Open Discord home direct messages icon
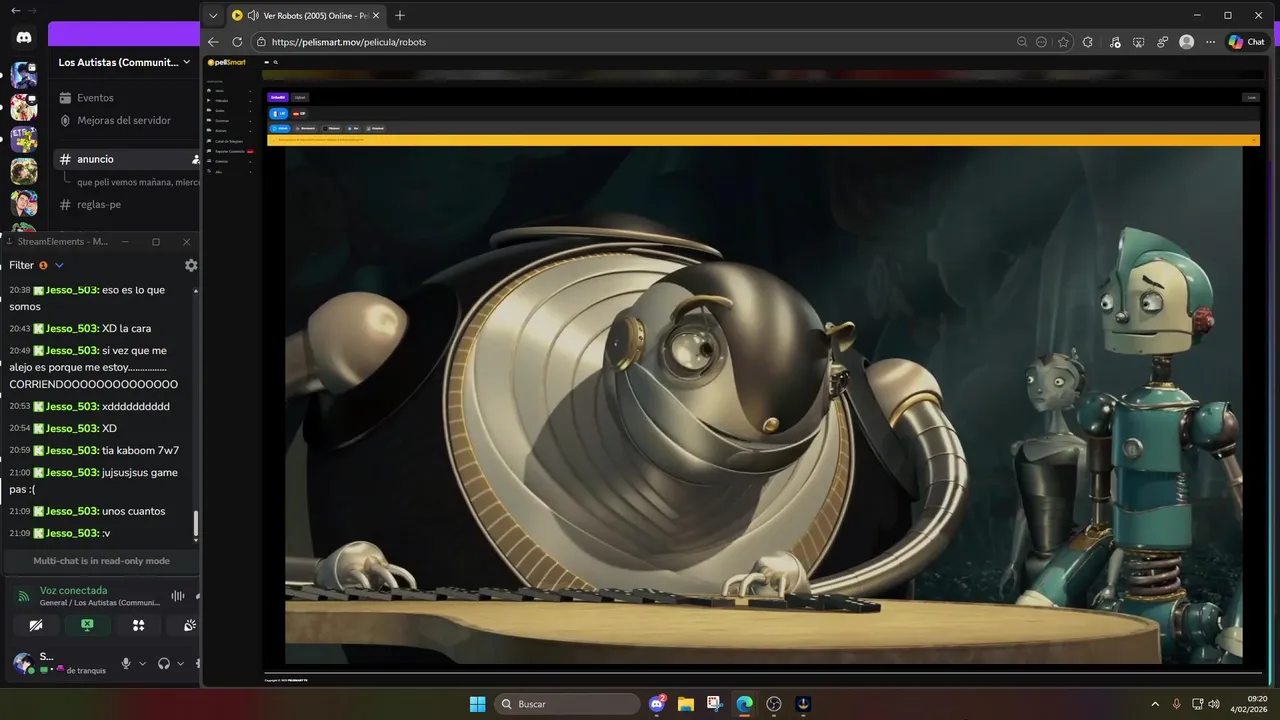 click(24, 37)
